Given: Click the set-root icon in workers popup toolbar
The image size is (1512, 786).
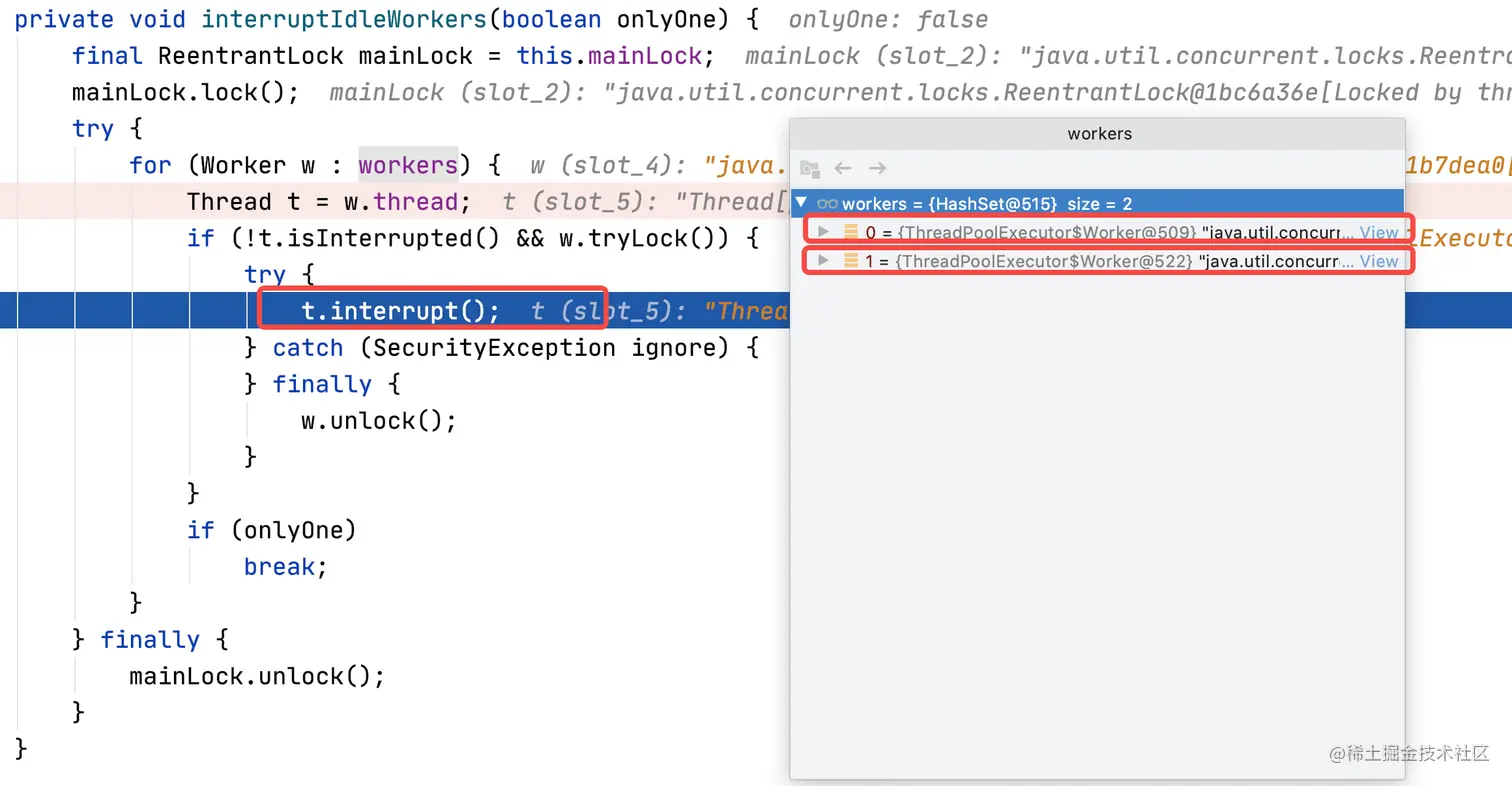Looking at the screenshot, I should (810, 168).
